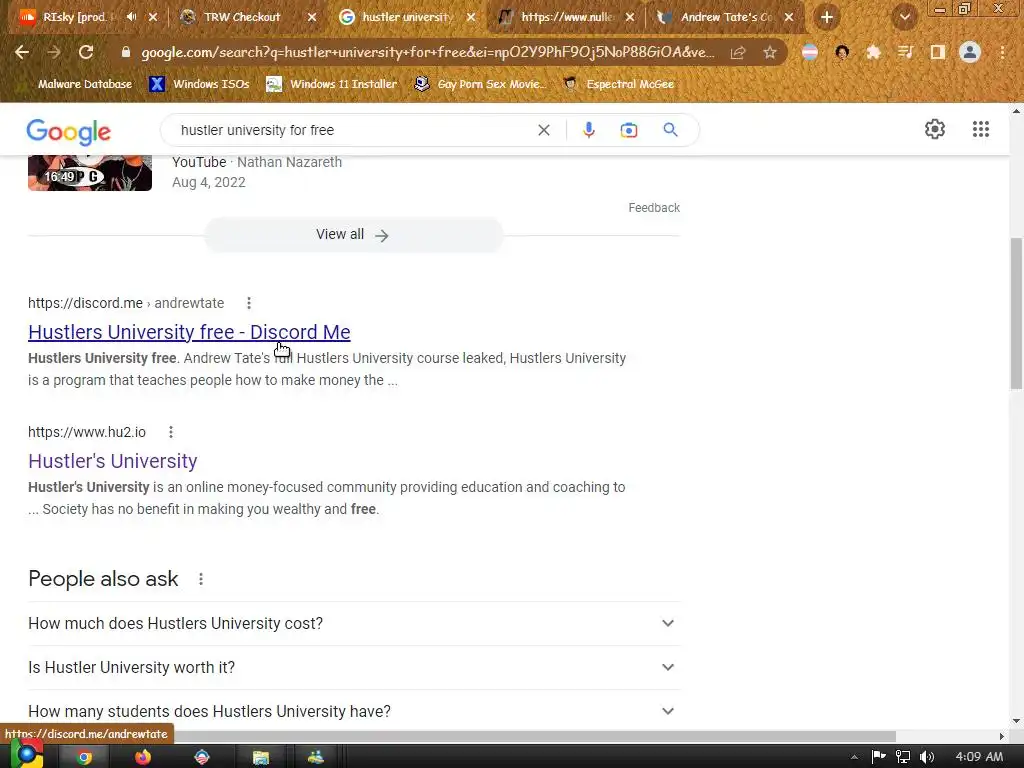Screen dimensions: 1024x768
Task: Select the hustler university Google tab
Action: point(406,17)
